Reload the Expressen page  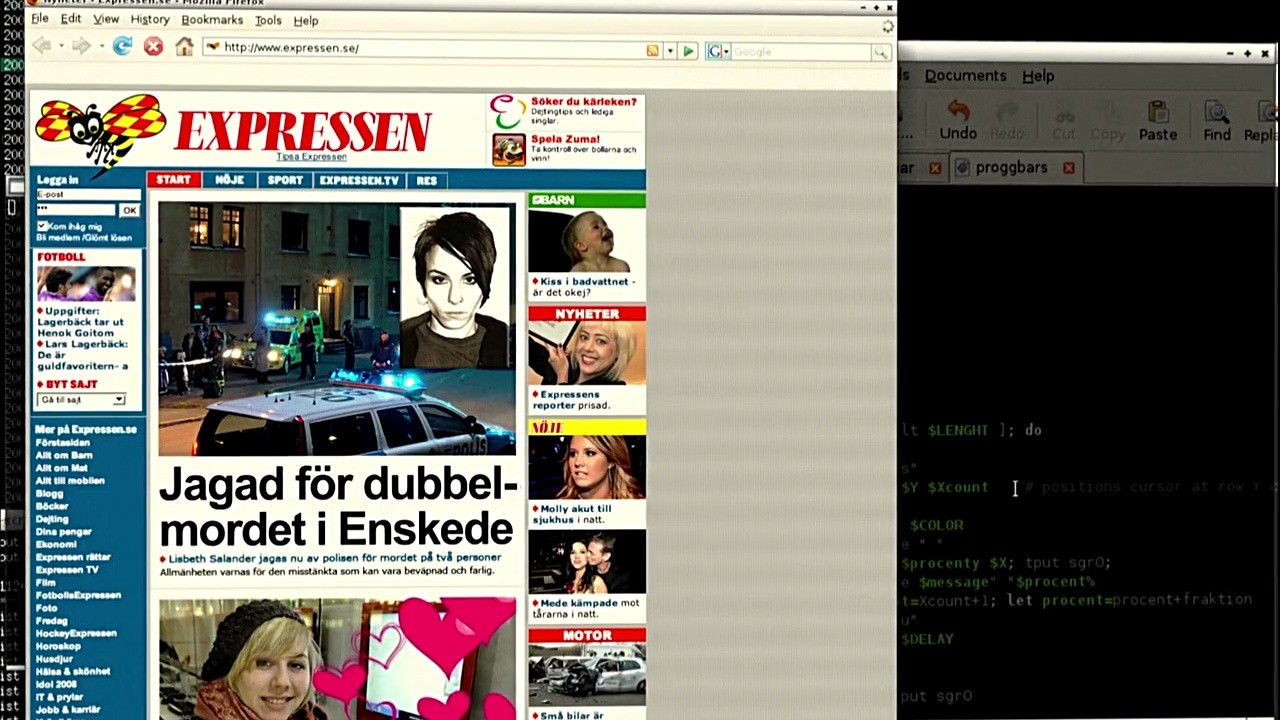pos(122,47)
